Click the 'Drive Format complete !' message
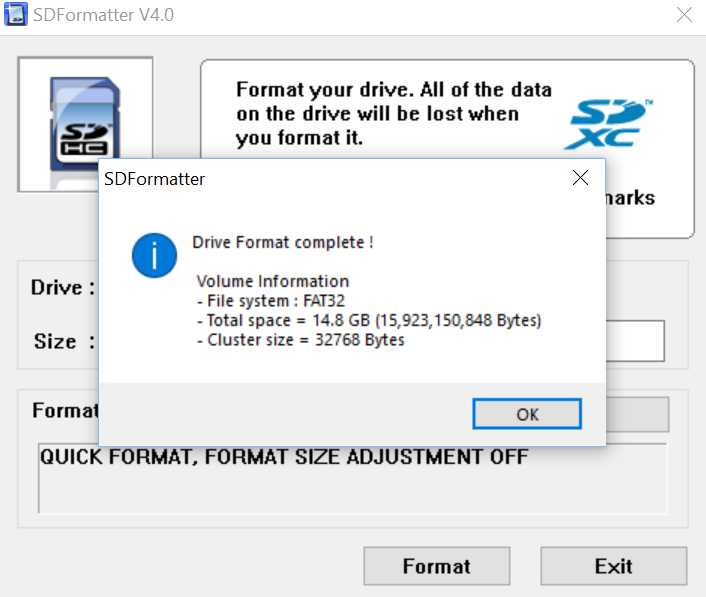 point(283,242)
